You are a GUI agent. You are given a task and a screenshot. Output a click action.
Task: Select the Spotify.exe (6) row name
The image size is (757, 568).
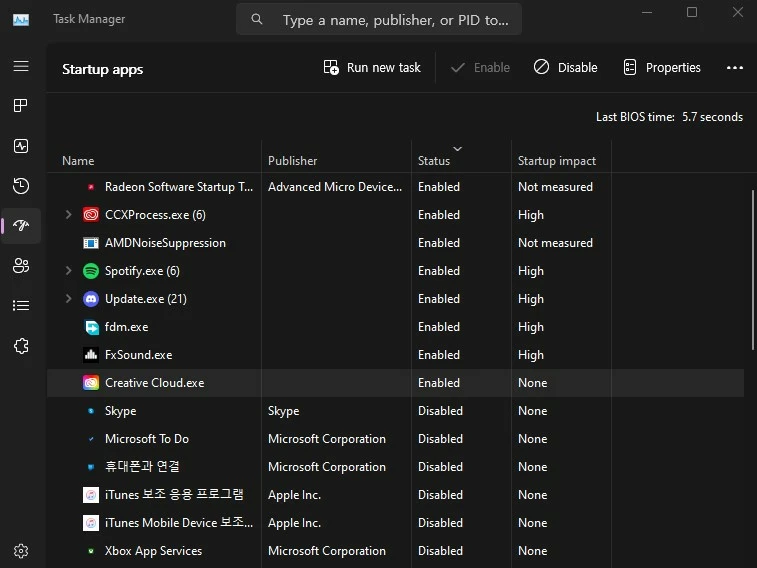(142, 271)
